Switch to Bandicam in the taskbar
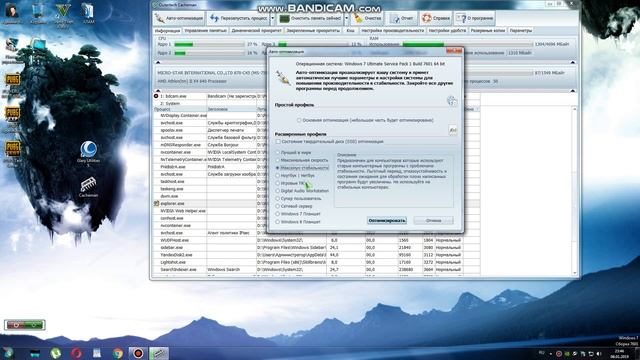Viewport: 640px width, 360px height. click(138, 353)
